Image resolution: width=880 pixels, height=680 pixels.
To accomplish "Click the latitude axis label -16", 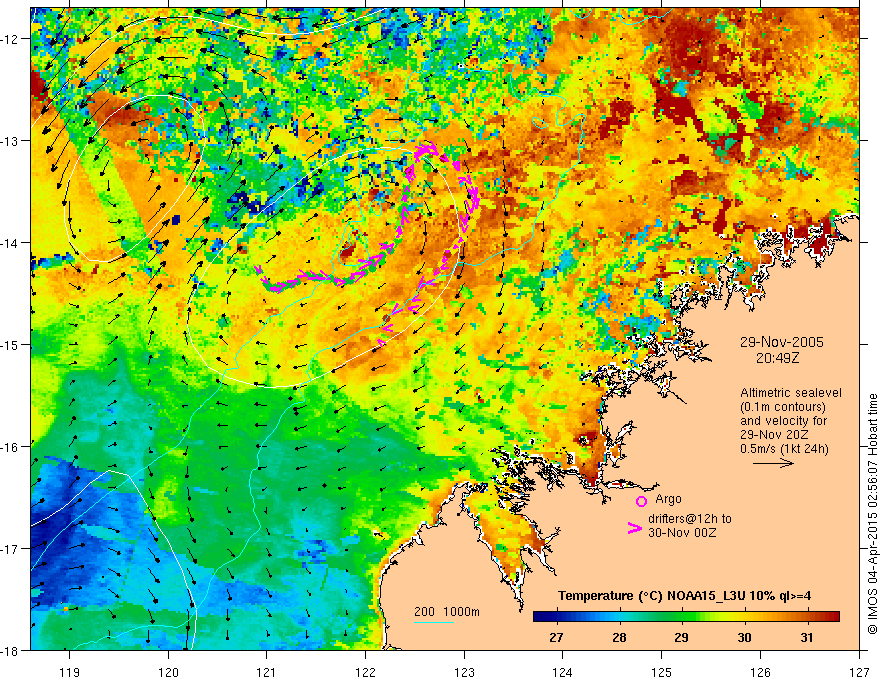I will coord(11,447).
